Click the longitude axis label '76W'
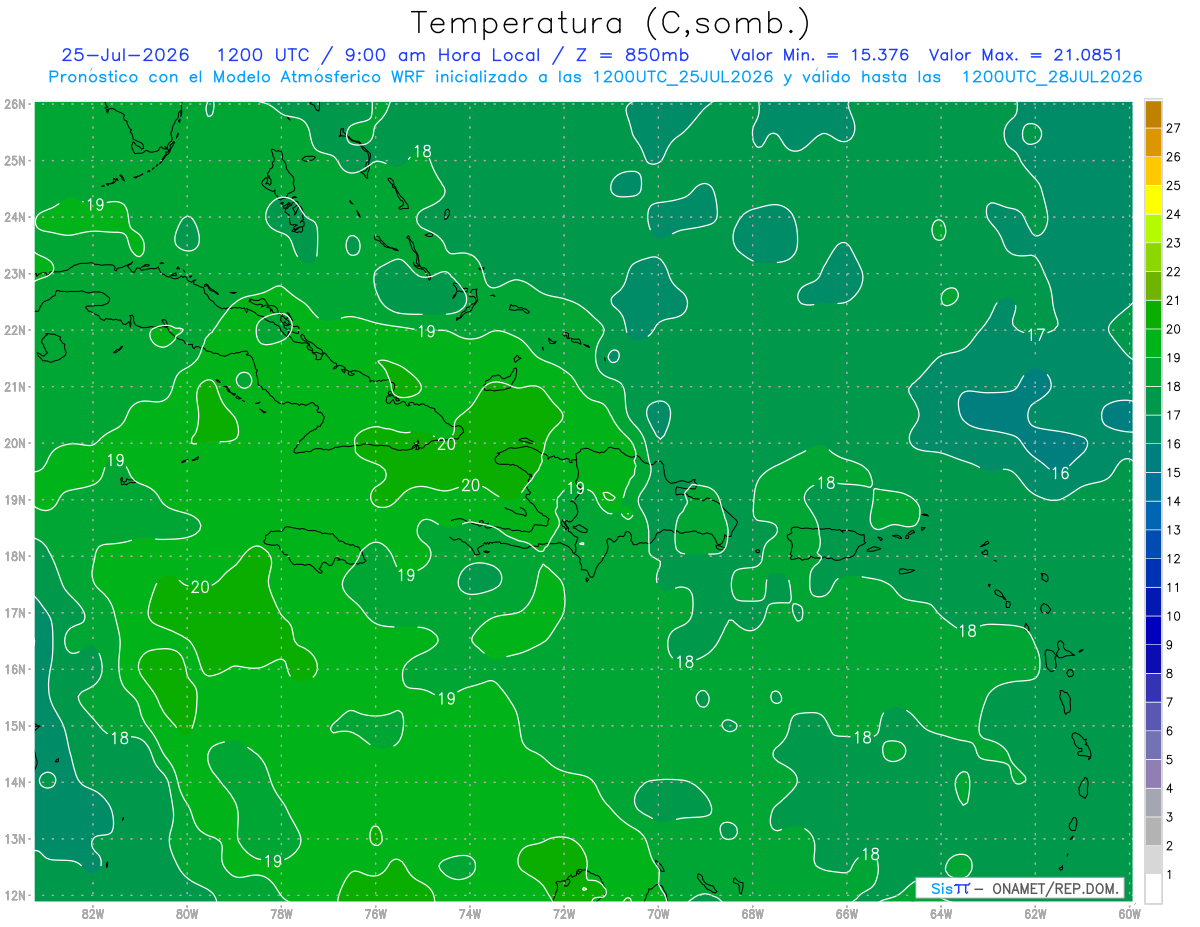The width and height of the screenshot is (1200, 927). tap(376, 913)
